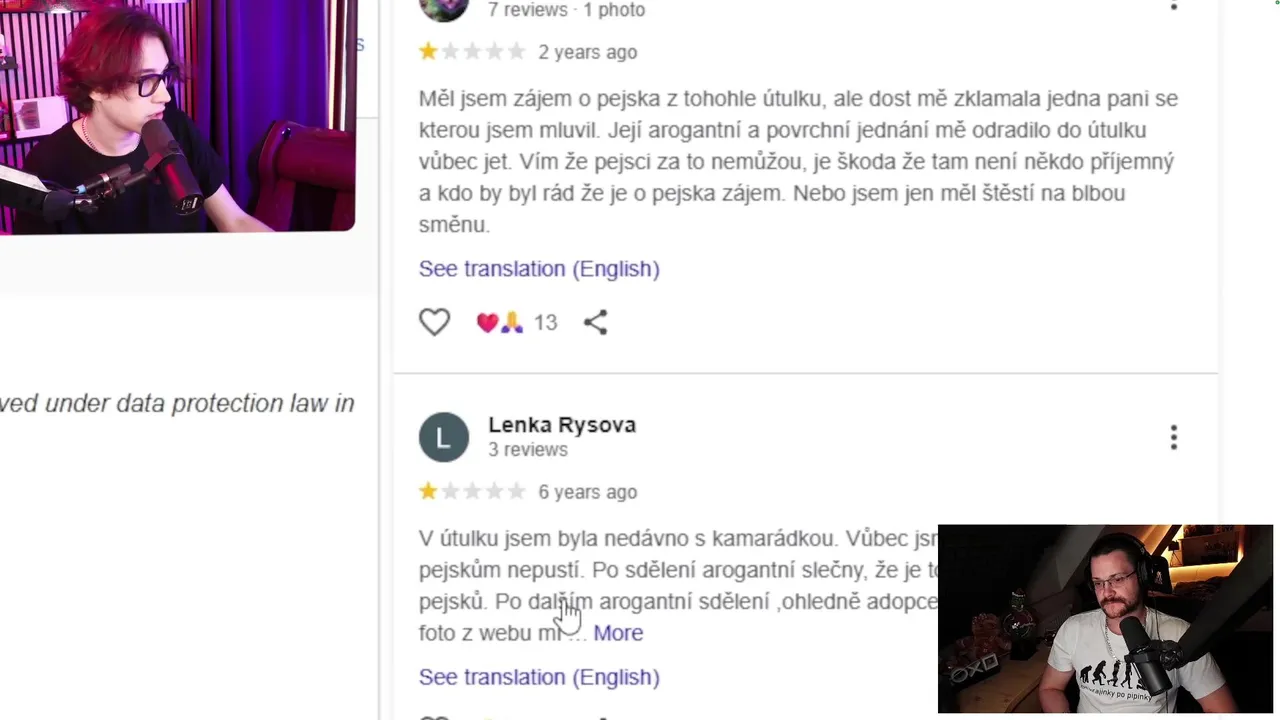Click the "6 years ago" timestamp
The height and width of the screenshot is (720, 1280).
[588, 492]
